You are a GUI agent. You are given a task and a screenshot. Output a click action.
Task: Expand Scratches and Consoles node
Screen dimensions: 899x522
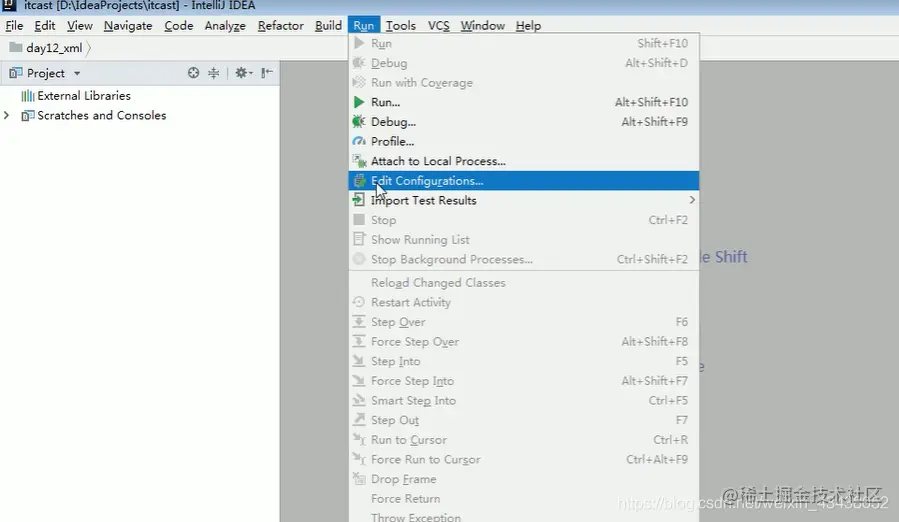coord(6,115)
